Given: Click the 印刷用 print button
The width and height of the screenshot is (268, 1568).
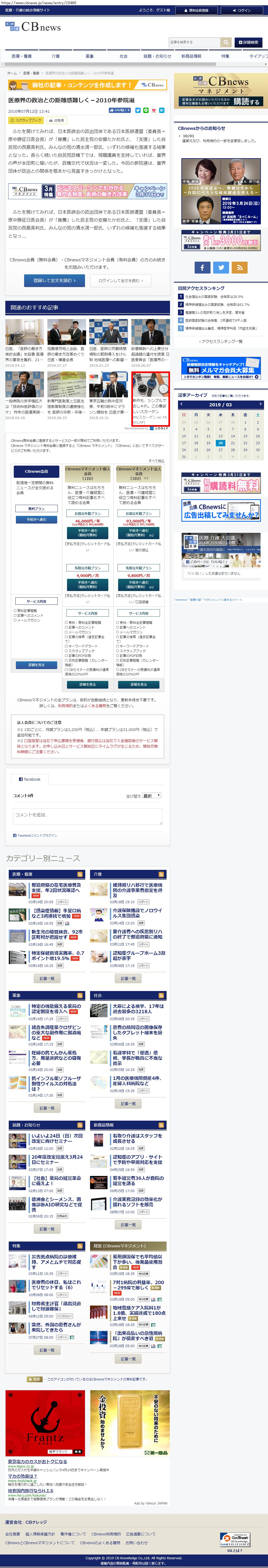Looking at the screenshot, I should [57, 121].
